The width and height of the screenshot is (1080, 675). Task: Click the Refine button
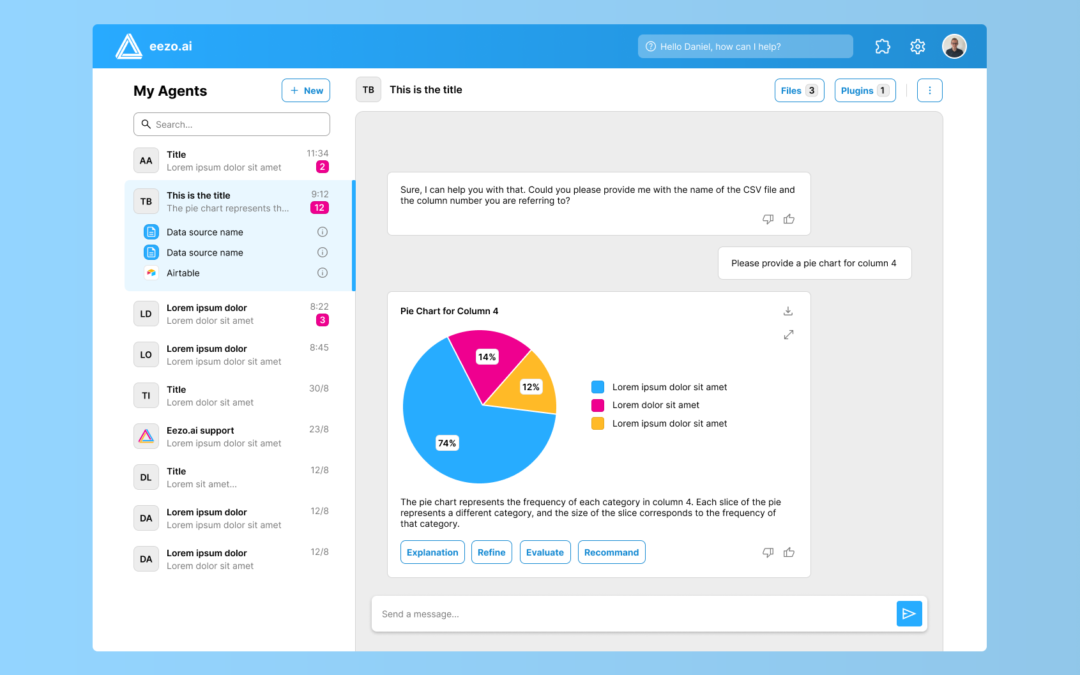[x=491, y=552]
